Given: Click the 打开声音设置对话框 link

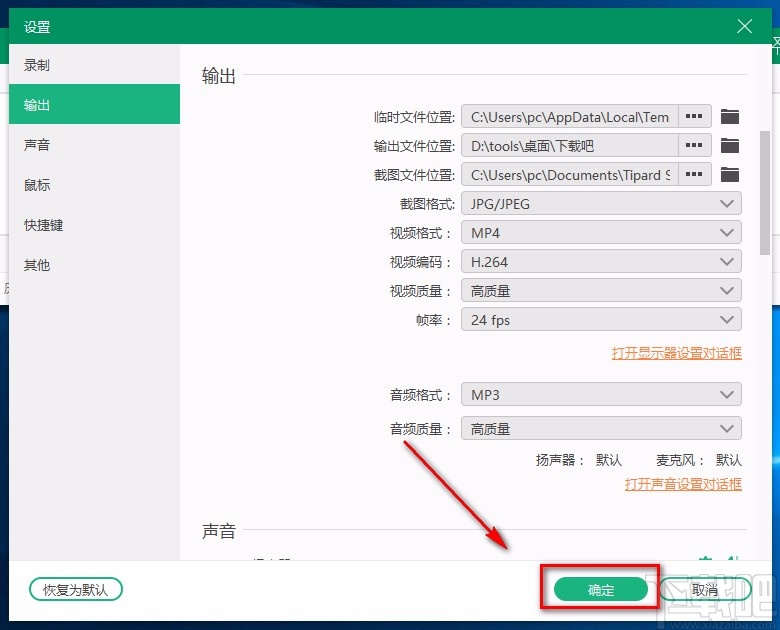Looking at the screenshot, I should 683,484.
